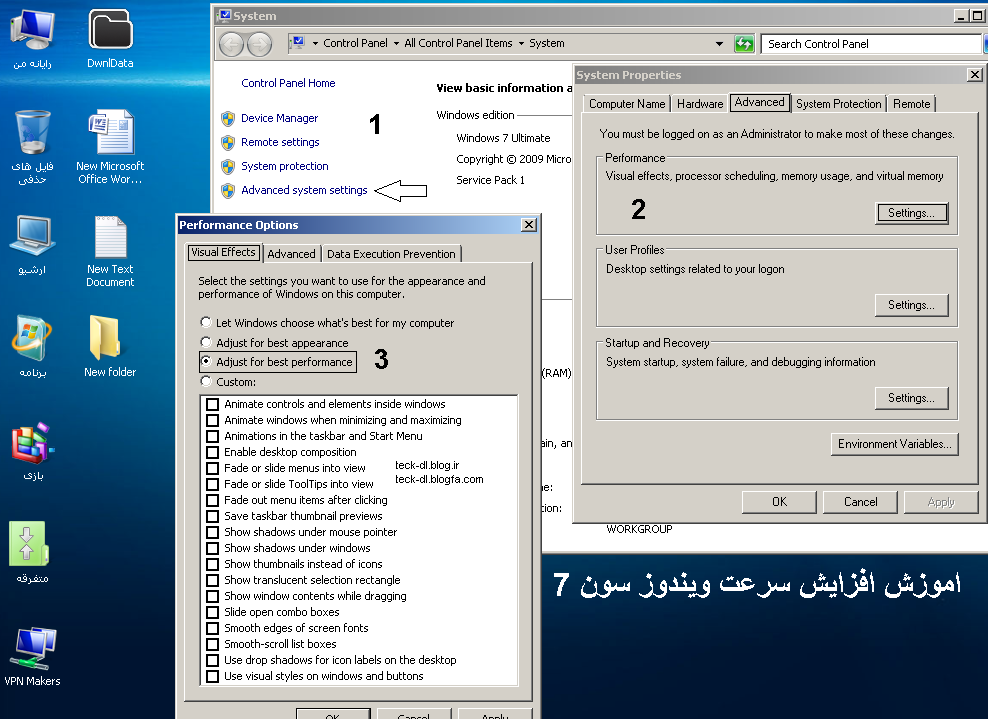The image size is (988, 719).
Task: Expand the address bar history dropdown
Action: tap(719, 44)
